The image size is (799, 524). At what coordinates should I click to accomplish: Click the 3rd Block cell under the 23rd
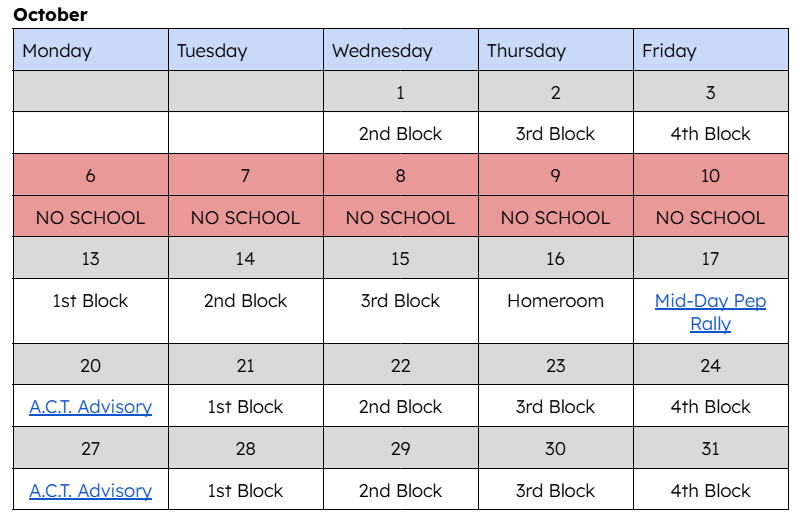(555, 407)
